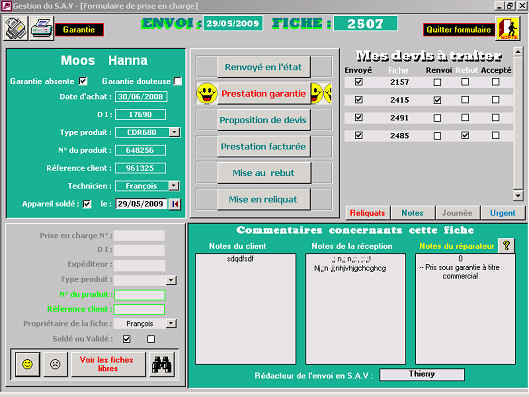The height and width of the screenshot is (397, 529).
Task: Select the Urgent tab
Action: point(503,213)
